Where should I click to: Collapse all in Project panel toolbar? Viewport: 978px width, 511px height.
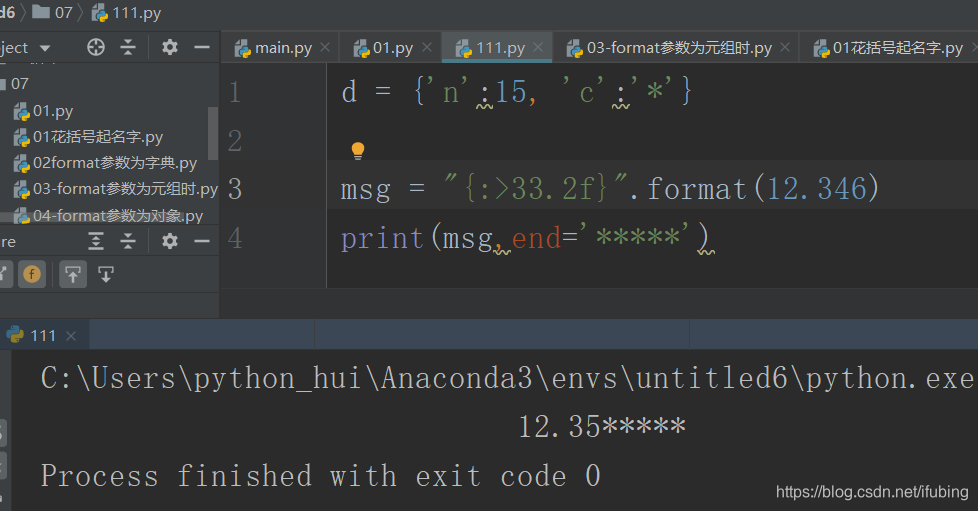[x=128, y=47]
